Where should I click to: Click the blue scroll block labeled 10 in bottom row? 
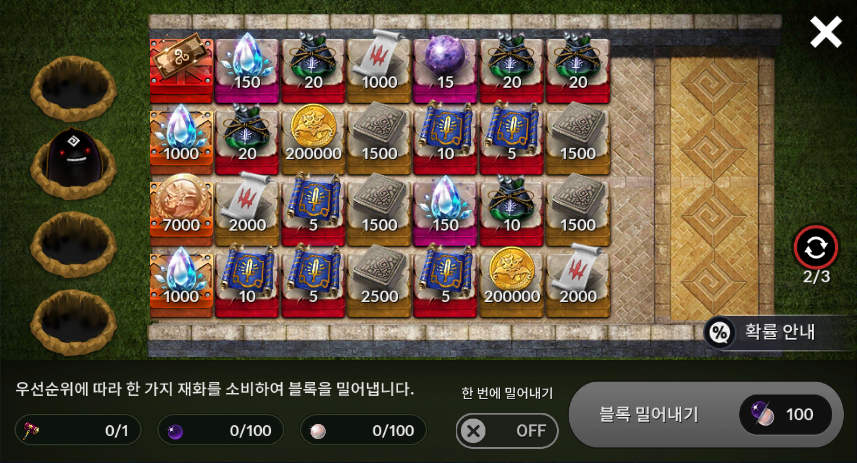tap(247, 282)
